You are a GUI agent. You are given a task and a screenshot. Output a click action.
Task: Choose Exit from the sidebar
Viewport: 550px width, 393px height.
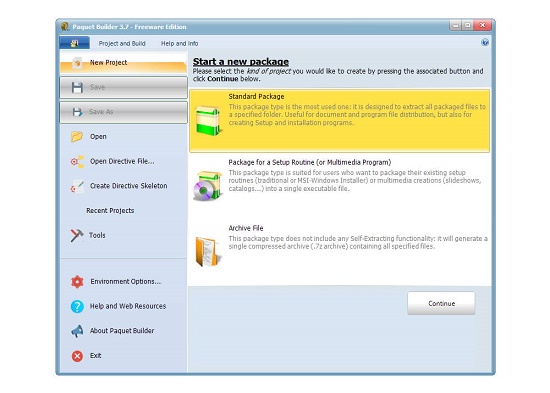click(95, 355)
